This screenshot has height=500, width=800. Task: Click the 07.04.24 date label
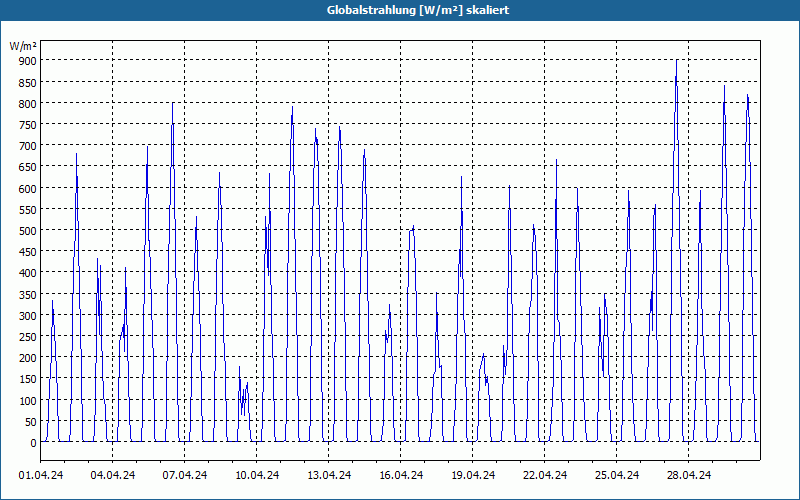tap(185, 475)
